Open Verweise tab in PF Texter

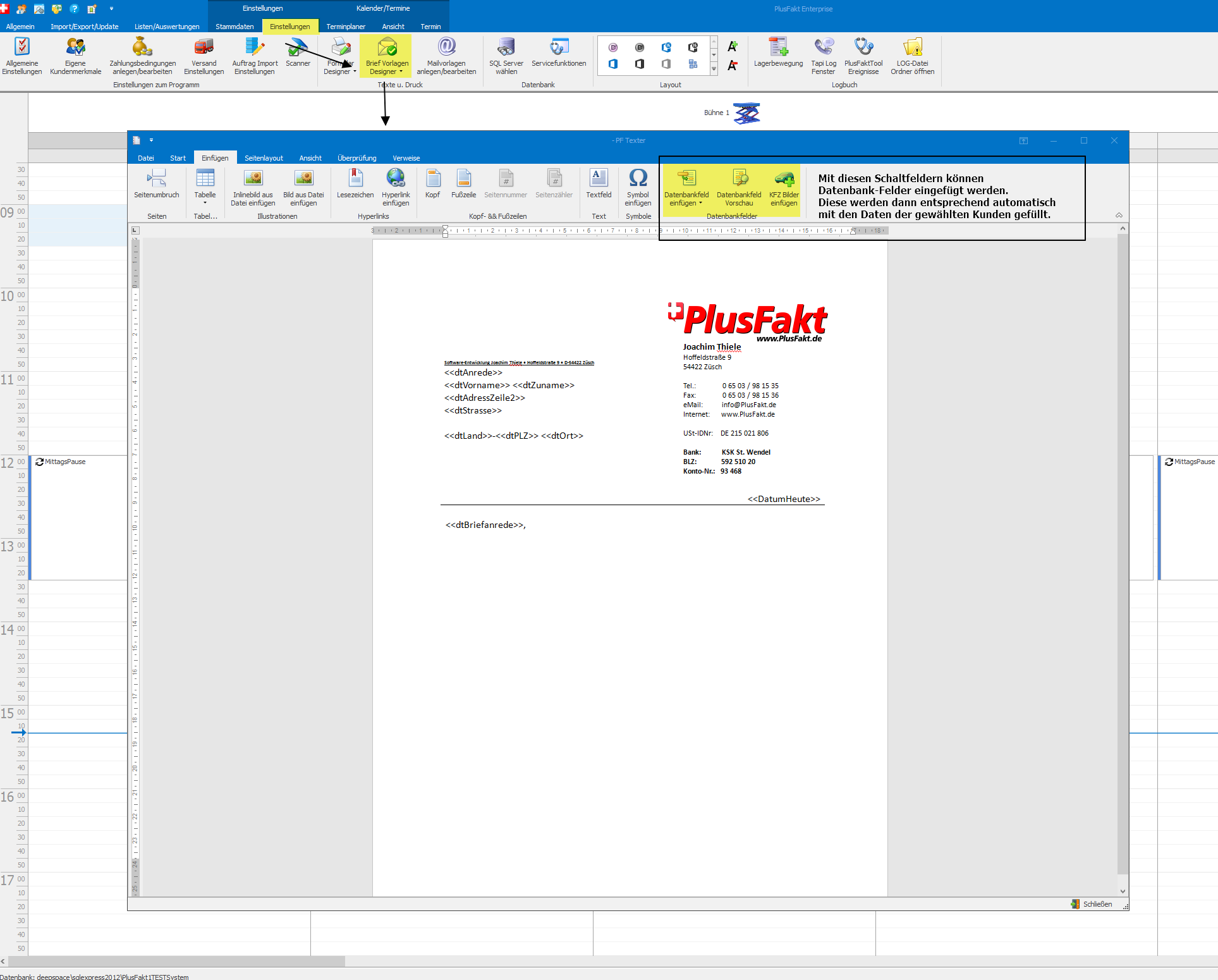pyautogui.click(x=406, y=158)
